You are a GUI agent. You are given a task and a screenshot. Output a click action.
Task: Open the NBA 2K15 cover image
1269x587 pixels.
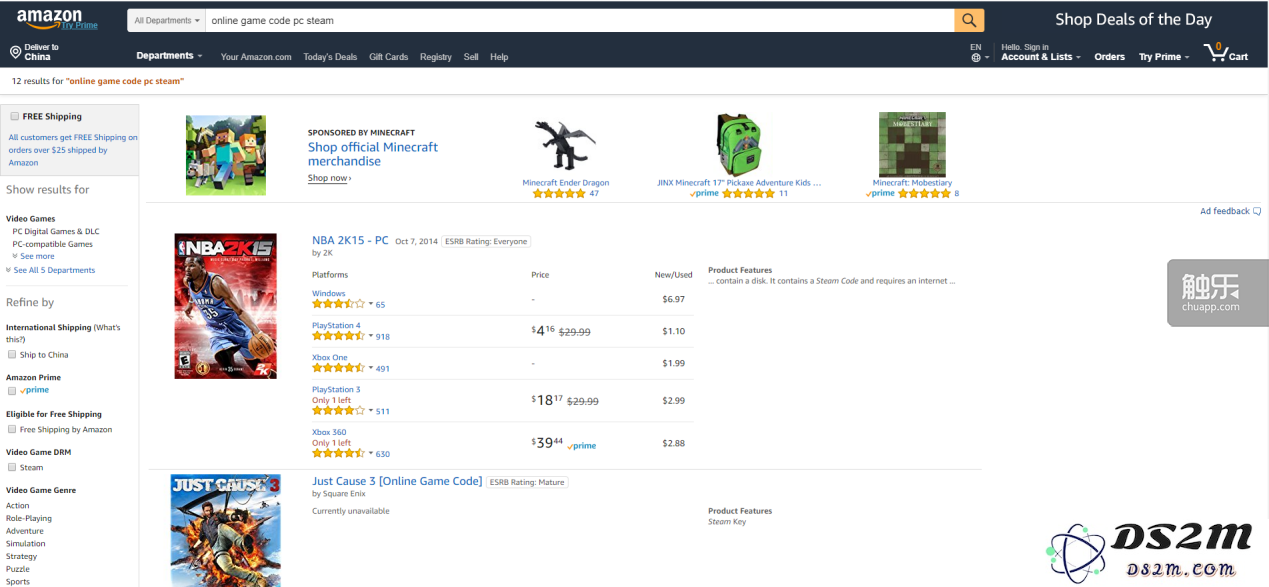point(225,306)
